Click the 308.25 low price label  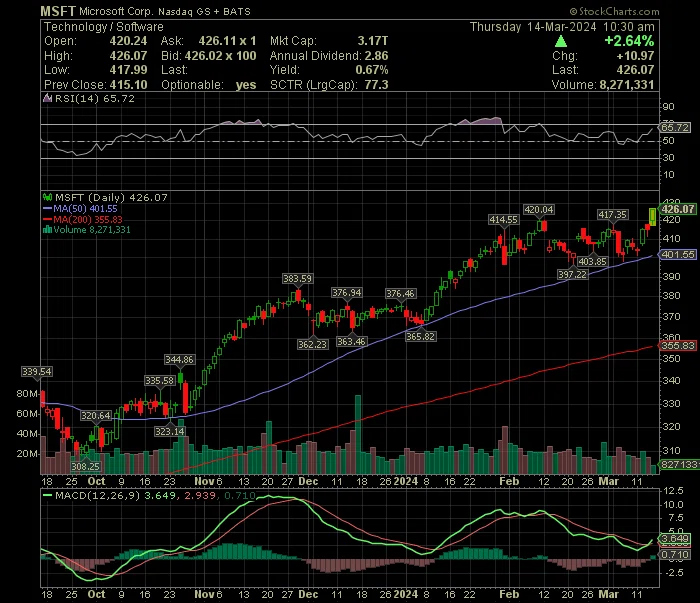point(86,467)
